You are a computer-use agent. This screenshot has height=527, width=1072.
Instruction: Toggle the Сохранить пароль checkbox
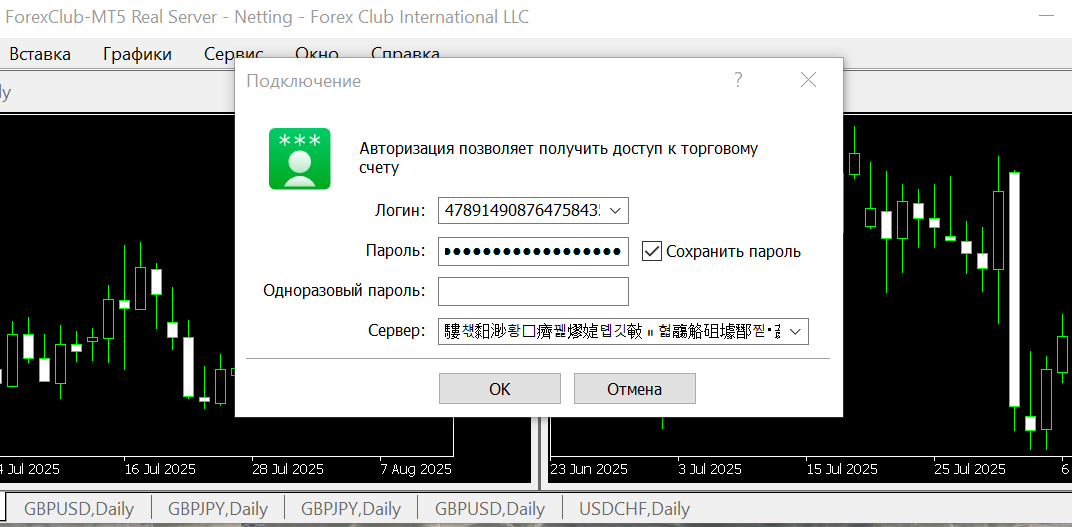pyautogui.click(x=652, y=252)
